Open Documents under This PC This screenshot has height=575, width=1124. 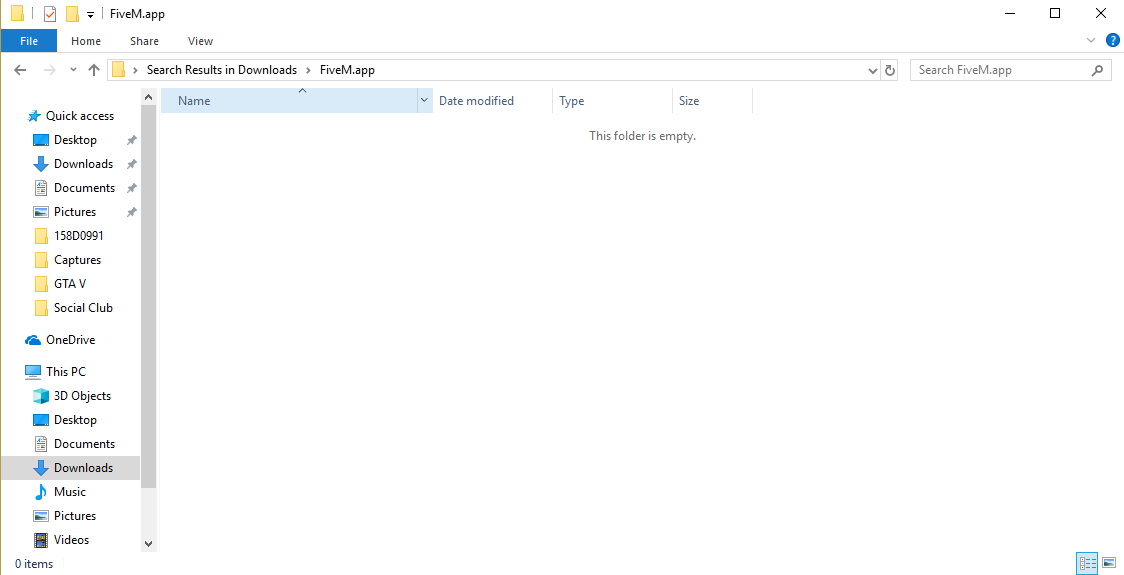coord(84,444)
